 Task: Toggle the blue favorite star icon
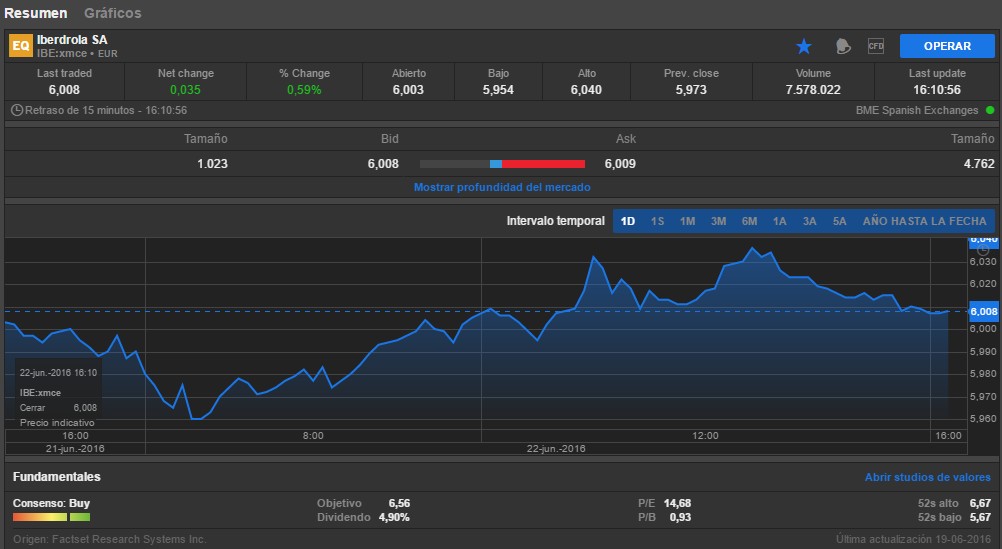tap(804, 46)
